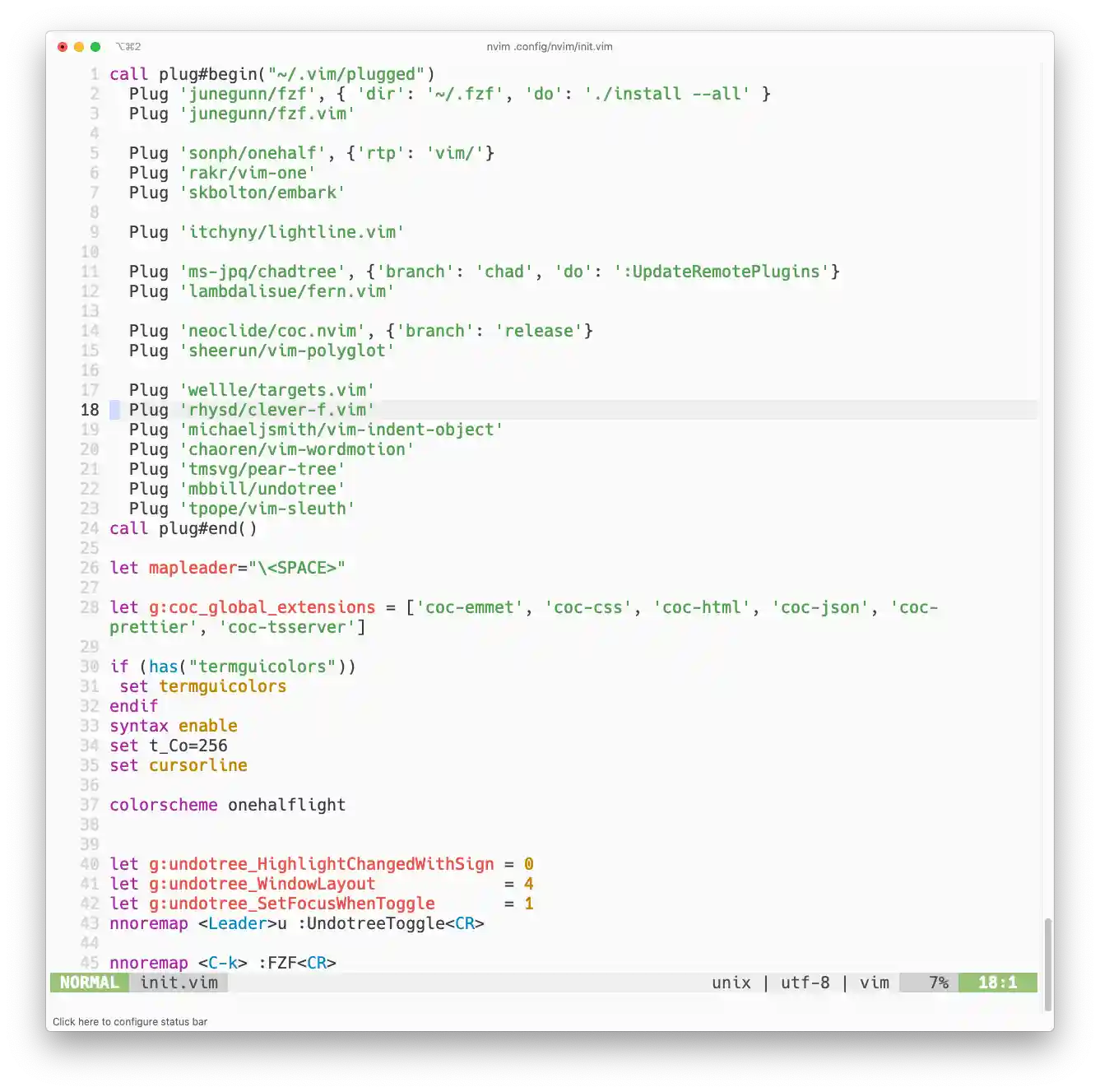The height and width of the screenshot is (1092, 1100).
Task: Click the 'colorscheme onehalflight' line
Action: coord(228,805)
